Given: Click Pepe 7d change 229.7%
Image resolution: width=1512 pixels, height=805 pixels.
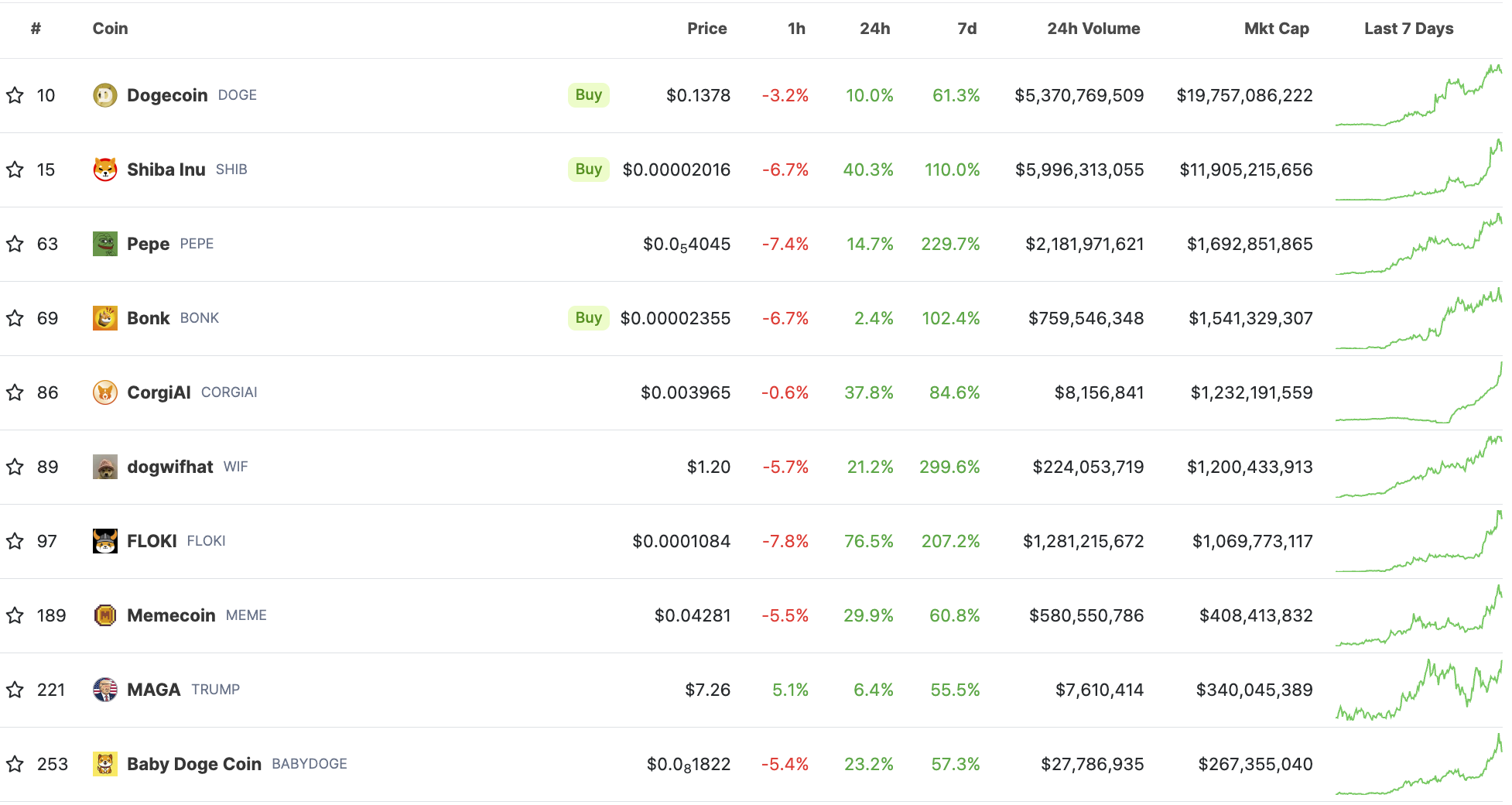Looking at the screenshot, I should (950, 244).
